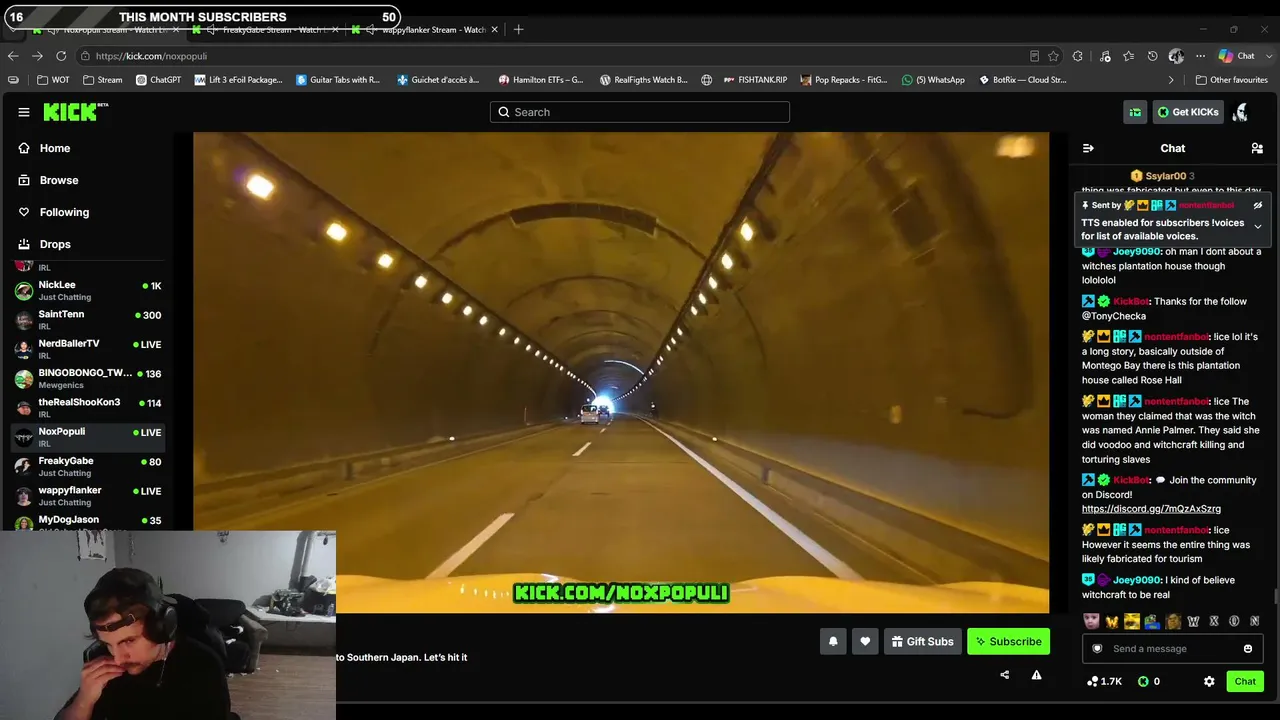Pick the golden W emote
The height and width of the screenshot is (720, 1280).
point(1111,621)
